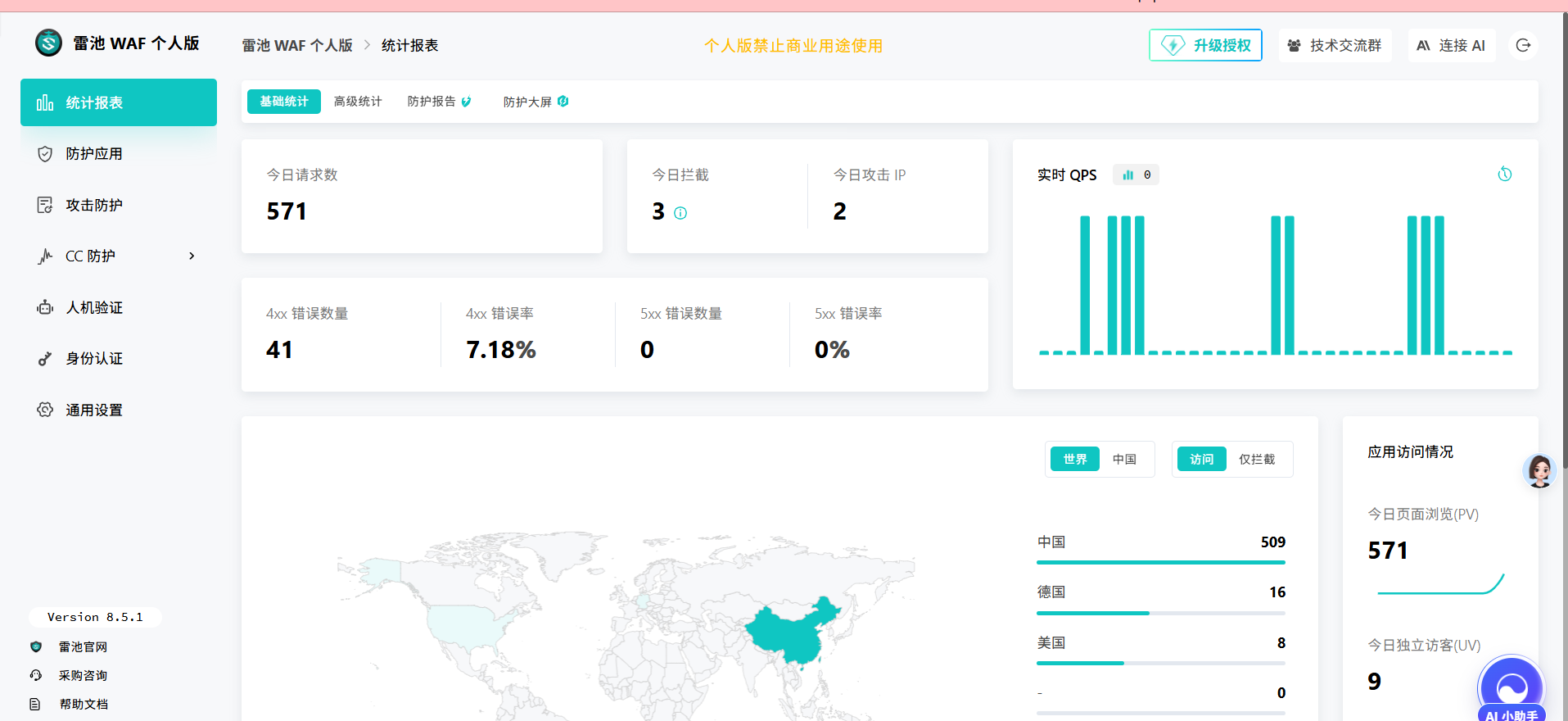Screen dimensions: 1568x721
Task: Click the group icon in 技术交流群
Action: [x=1294, y=46]
